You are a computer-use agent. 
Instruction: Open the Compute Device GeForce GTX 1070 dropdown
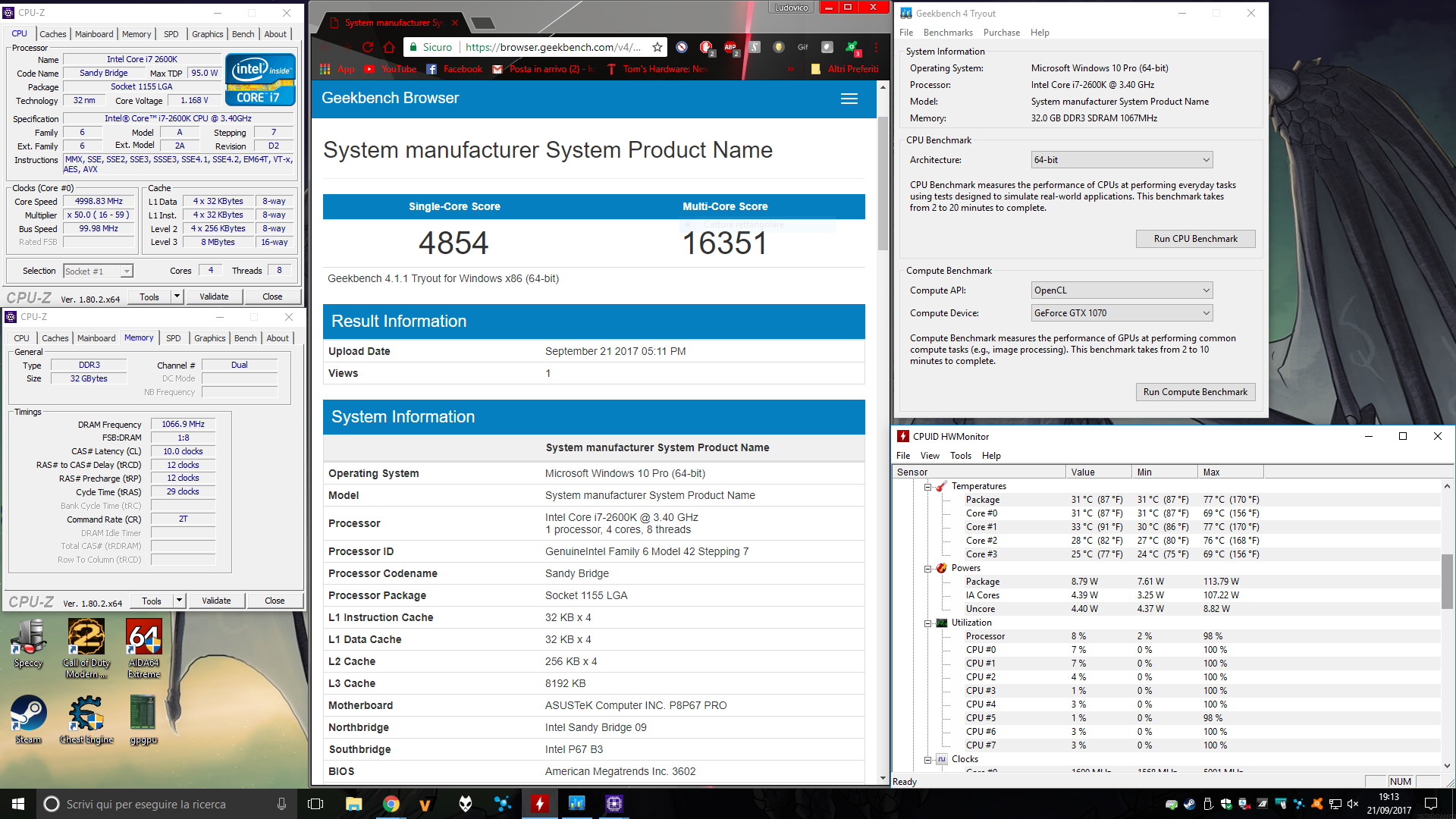click(x=1122, y=313)
